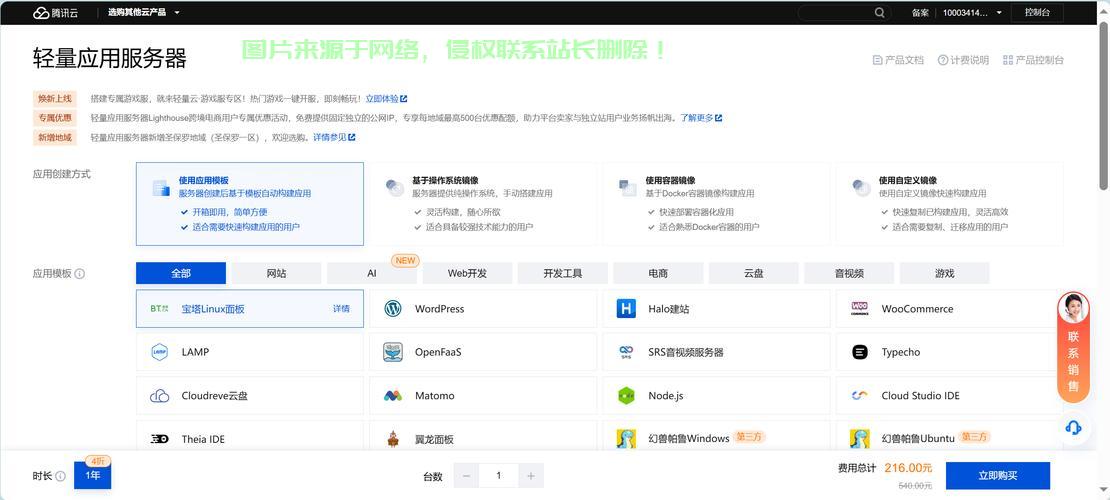Select the OpenFaaS logo icon
Viewport: 1110px width, 500px height.
393,352
